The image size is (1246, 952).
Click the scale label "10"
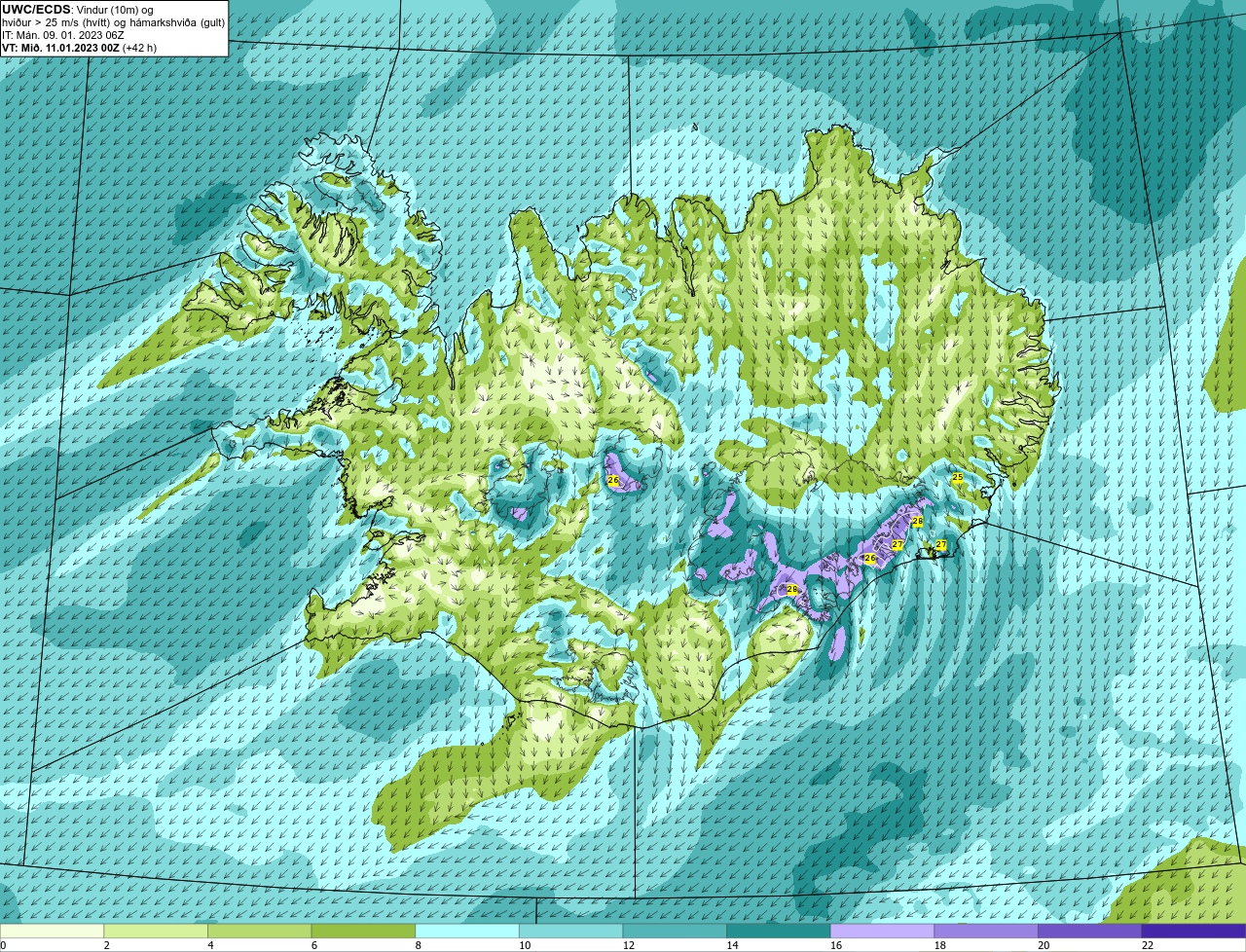click(525, 945)
